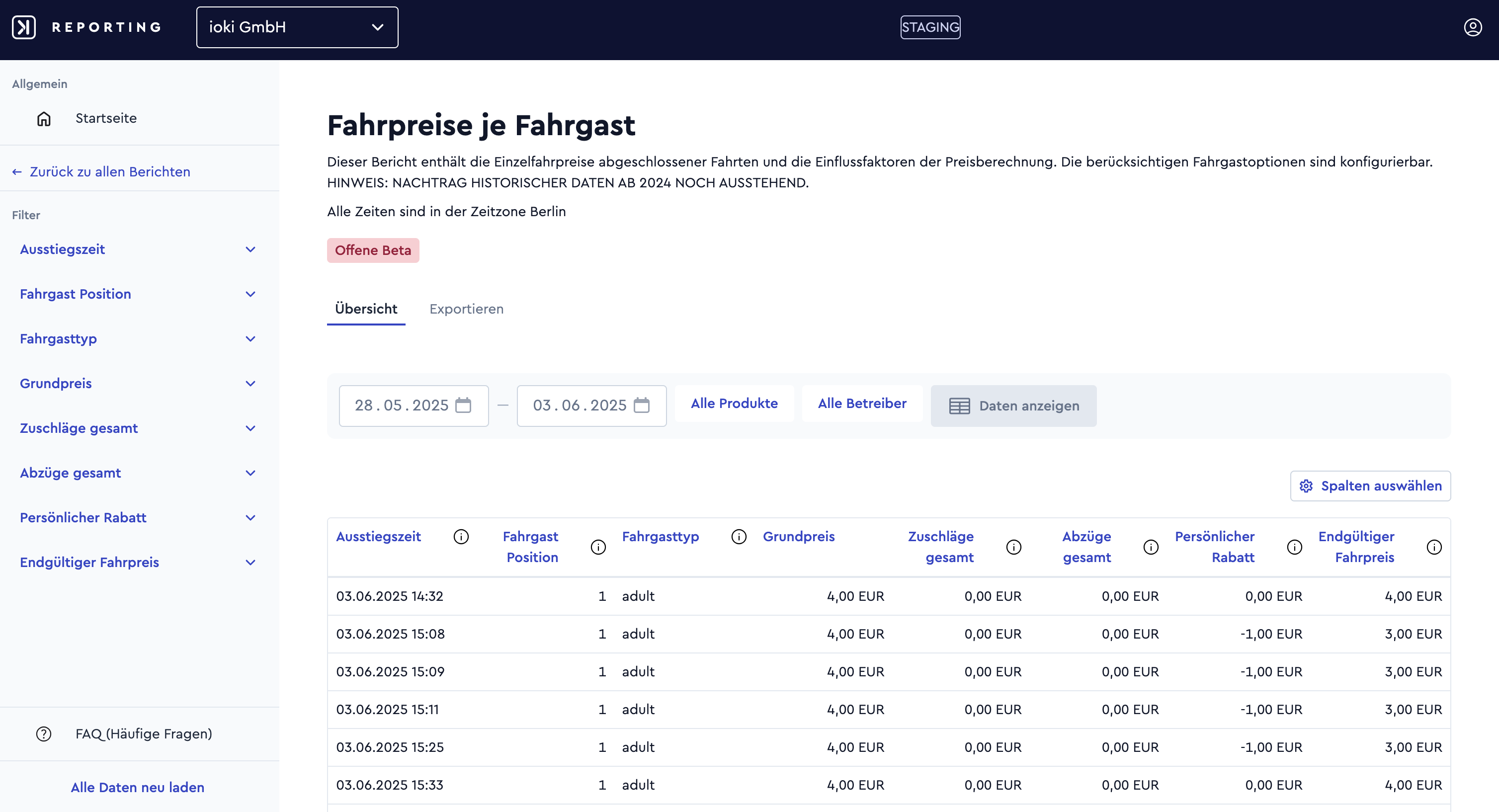
Task: Switch to the Übersicht tab
Action: pos(366,310)
